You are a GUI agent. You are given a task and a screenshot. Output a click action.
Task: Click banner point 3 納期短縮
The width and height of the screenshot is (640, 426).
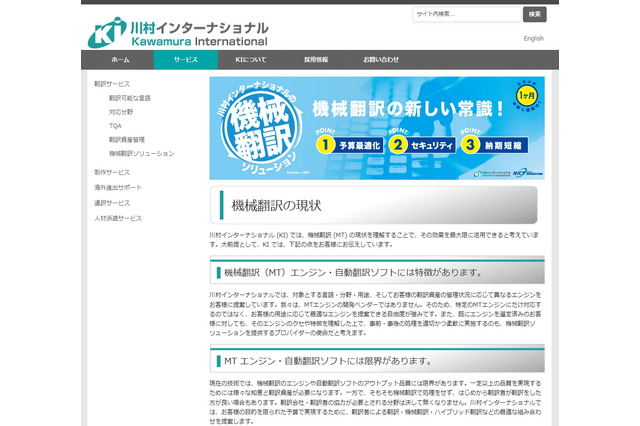click(x=494, y=145)
